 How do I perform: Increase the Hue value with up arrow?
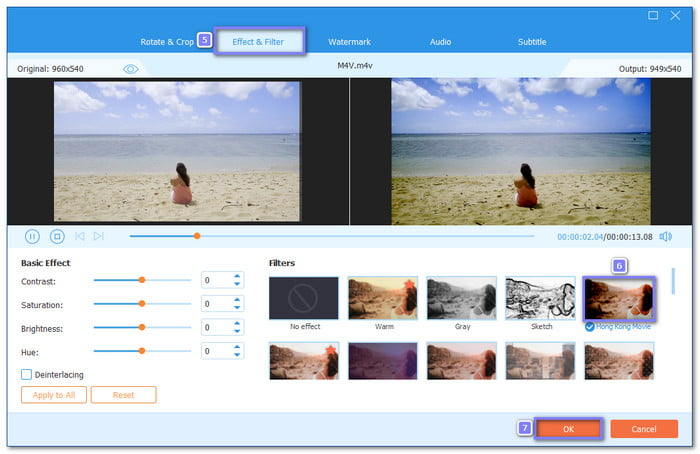pos(237,347)
